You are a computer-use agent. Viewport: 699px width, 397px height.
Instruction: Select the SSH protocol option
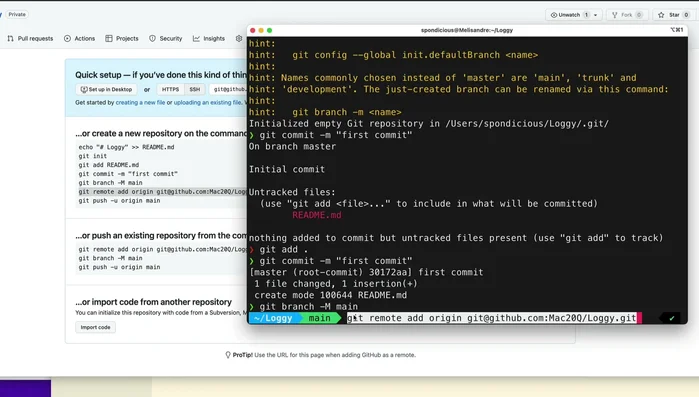[195, 90]
